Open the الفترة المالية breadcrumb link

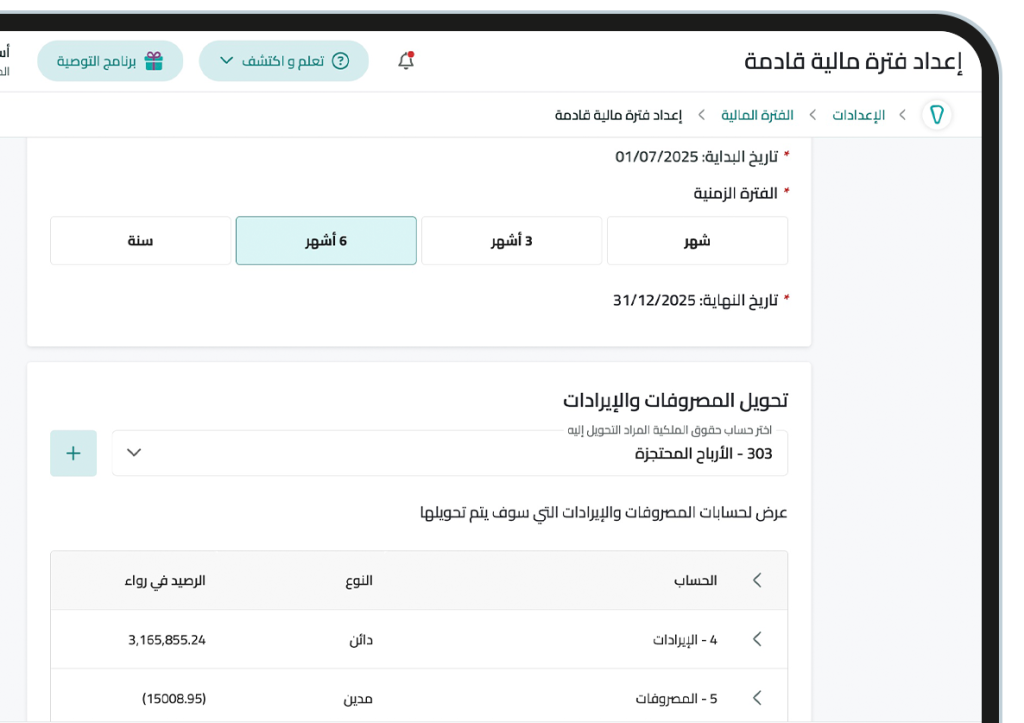[x=758, y=114]
